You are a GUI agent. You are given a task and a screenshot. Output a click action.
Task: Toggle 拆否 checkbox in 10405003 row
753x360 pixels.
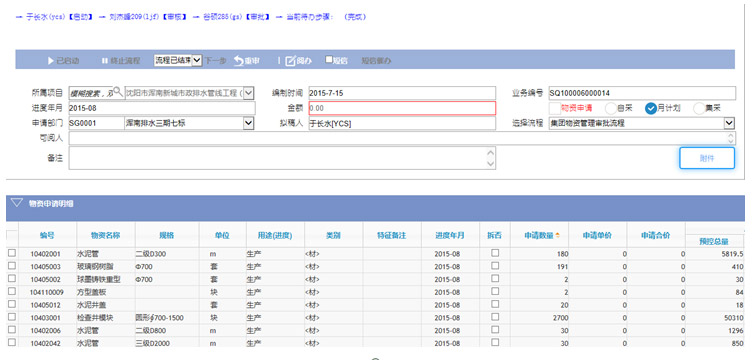pyautogui.click(x=495, y=265)
